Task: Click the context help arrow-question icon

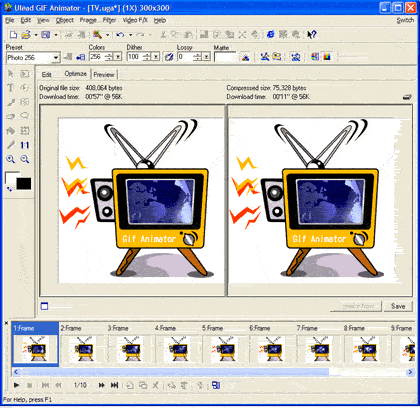Action: (311, 34)
